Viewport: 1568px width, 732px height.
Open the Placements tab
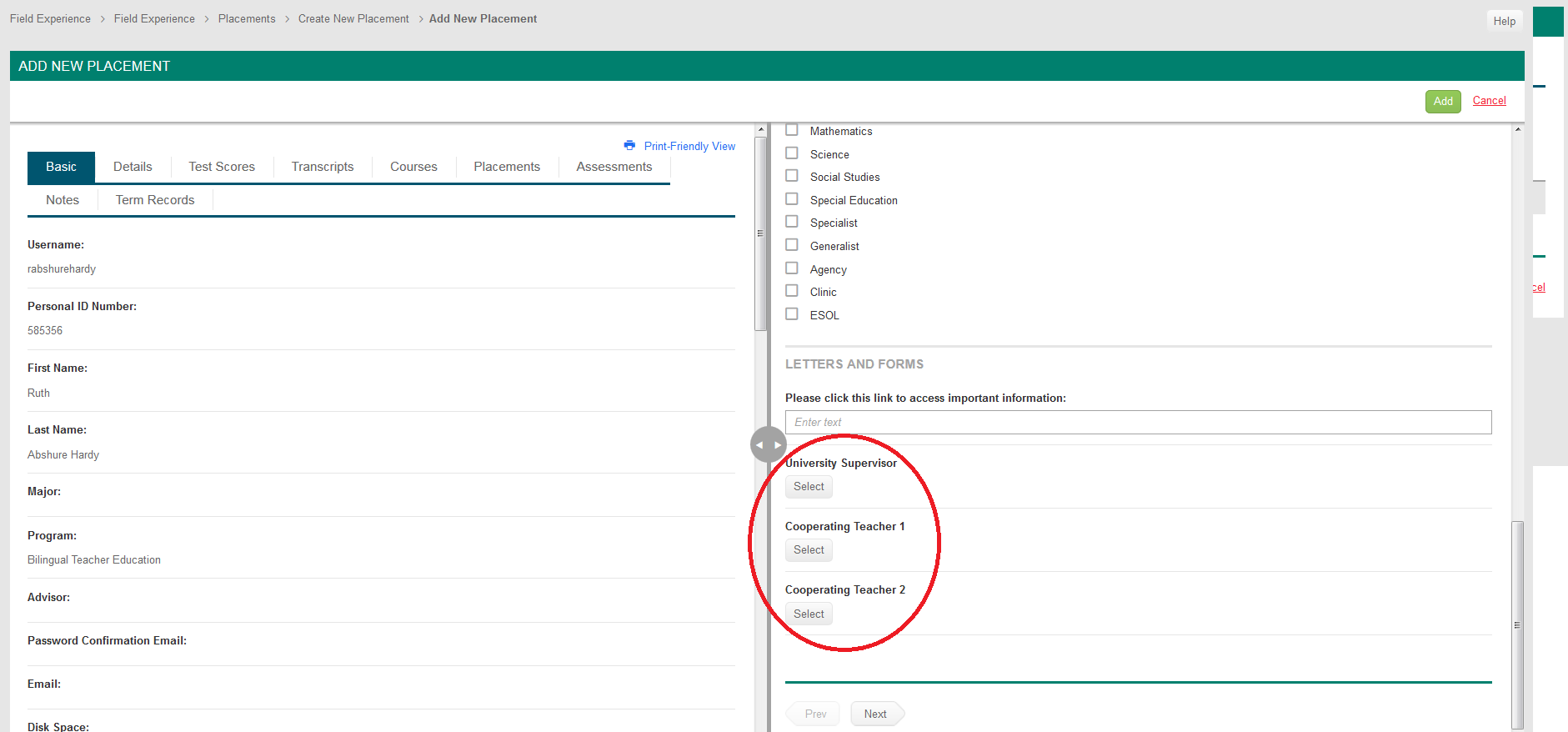(507, 167)
